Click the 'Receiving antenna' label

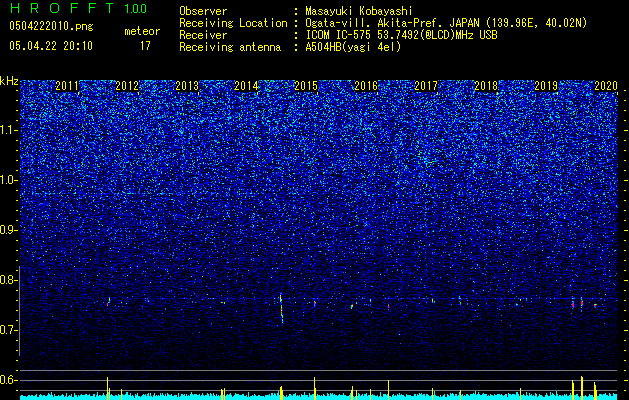click(230, 47)
